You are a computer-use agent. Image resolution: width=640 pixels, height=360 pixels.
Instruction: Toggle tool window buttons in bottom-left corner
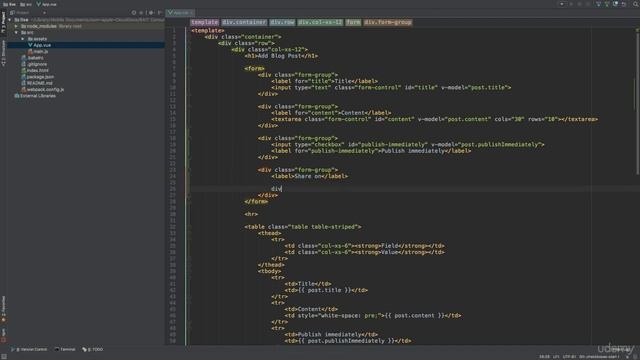(x=3, y=356)
